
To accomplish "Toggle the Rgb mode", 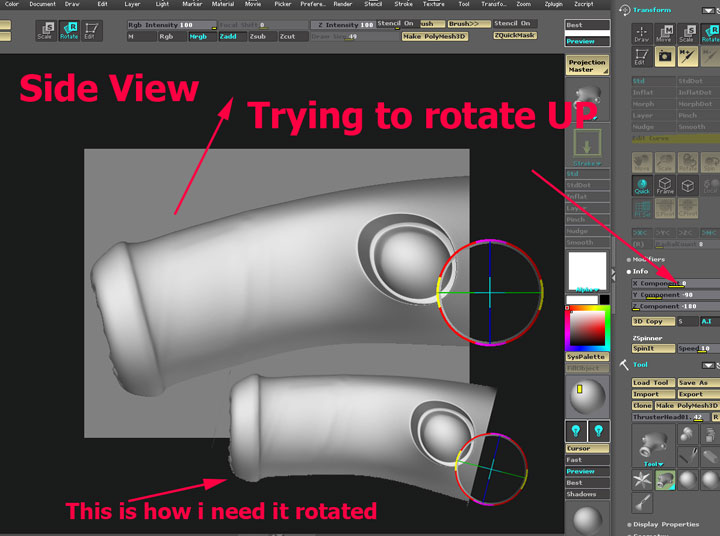I will (171, 36).
